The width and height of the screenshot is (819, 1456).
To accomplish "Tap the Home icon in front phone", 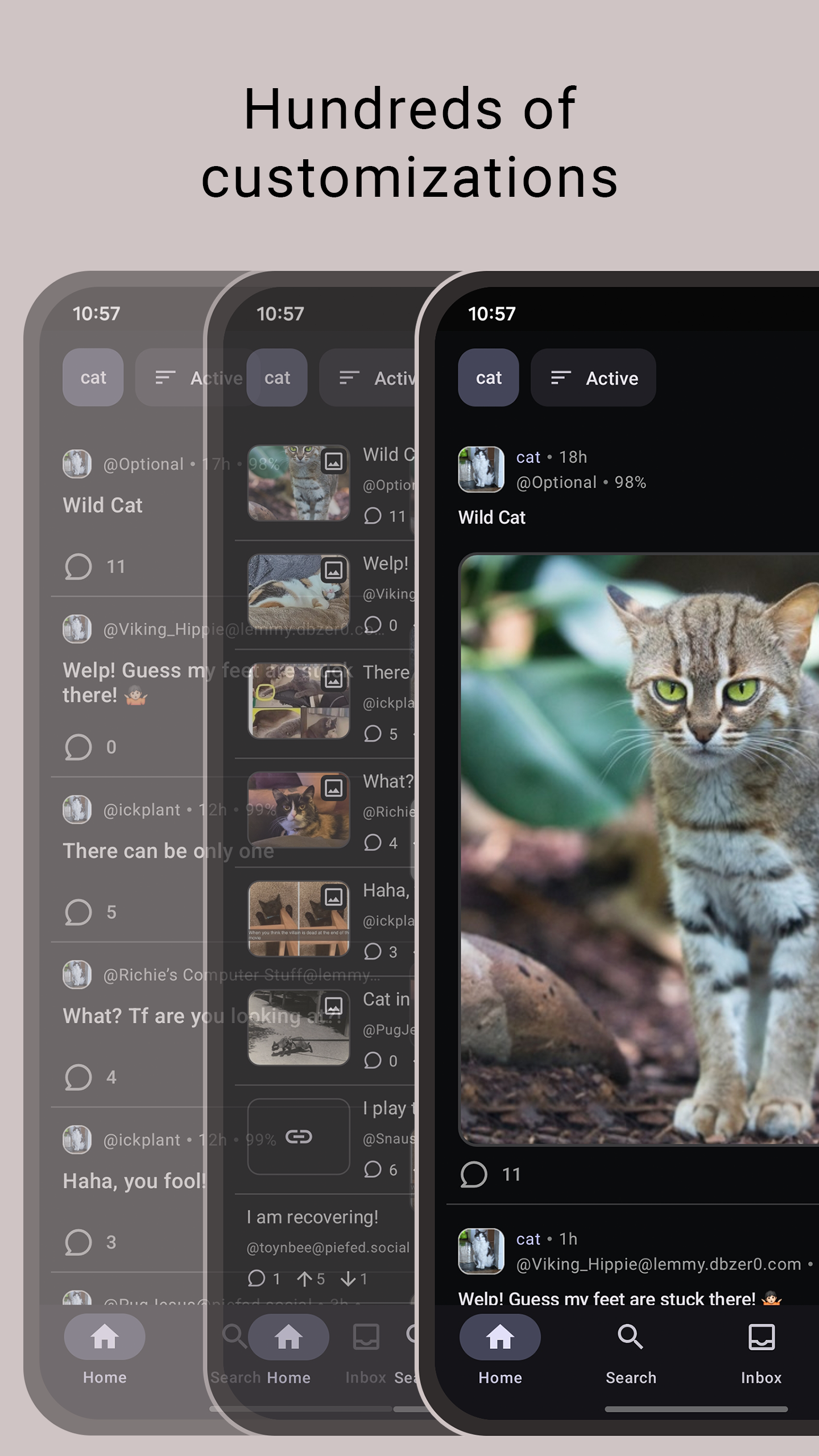I will pyautogui.click(x=500, y=1337).
